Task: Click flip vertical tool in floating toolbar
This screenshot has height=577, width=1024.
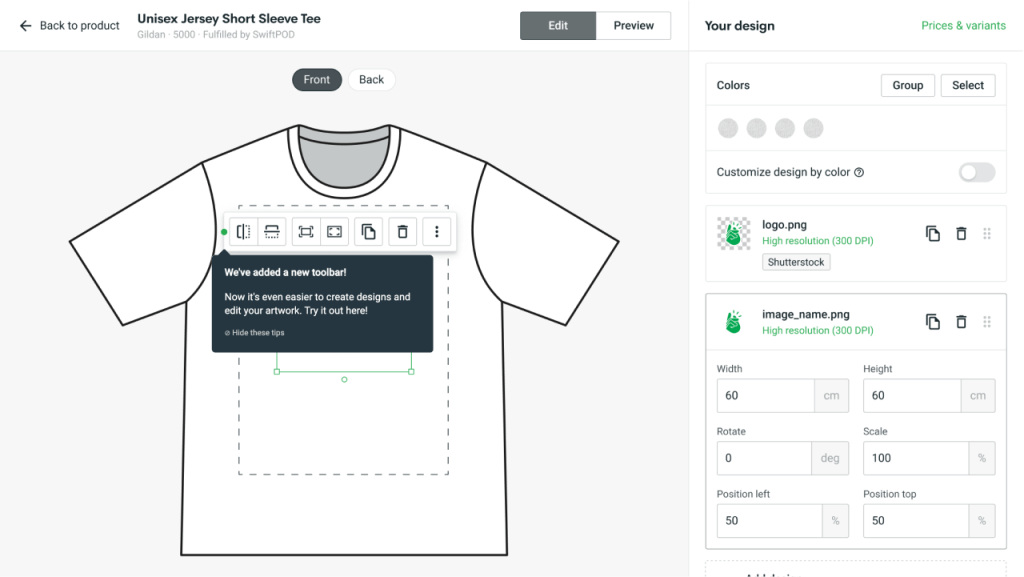Action: [272, 232]
